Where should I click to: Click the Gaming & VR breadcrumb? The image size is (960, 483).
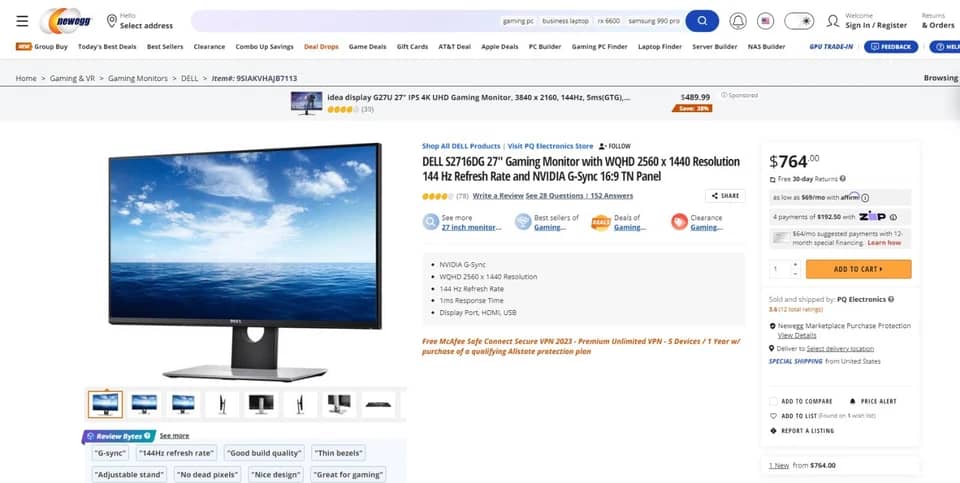(72, 78)
